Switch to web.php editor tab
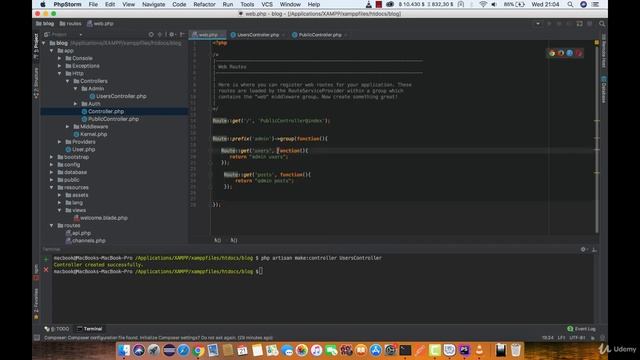Image resolution: width=640 pixels, height=360 pixels. click(x=207, y=35)
